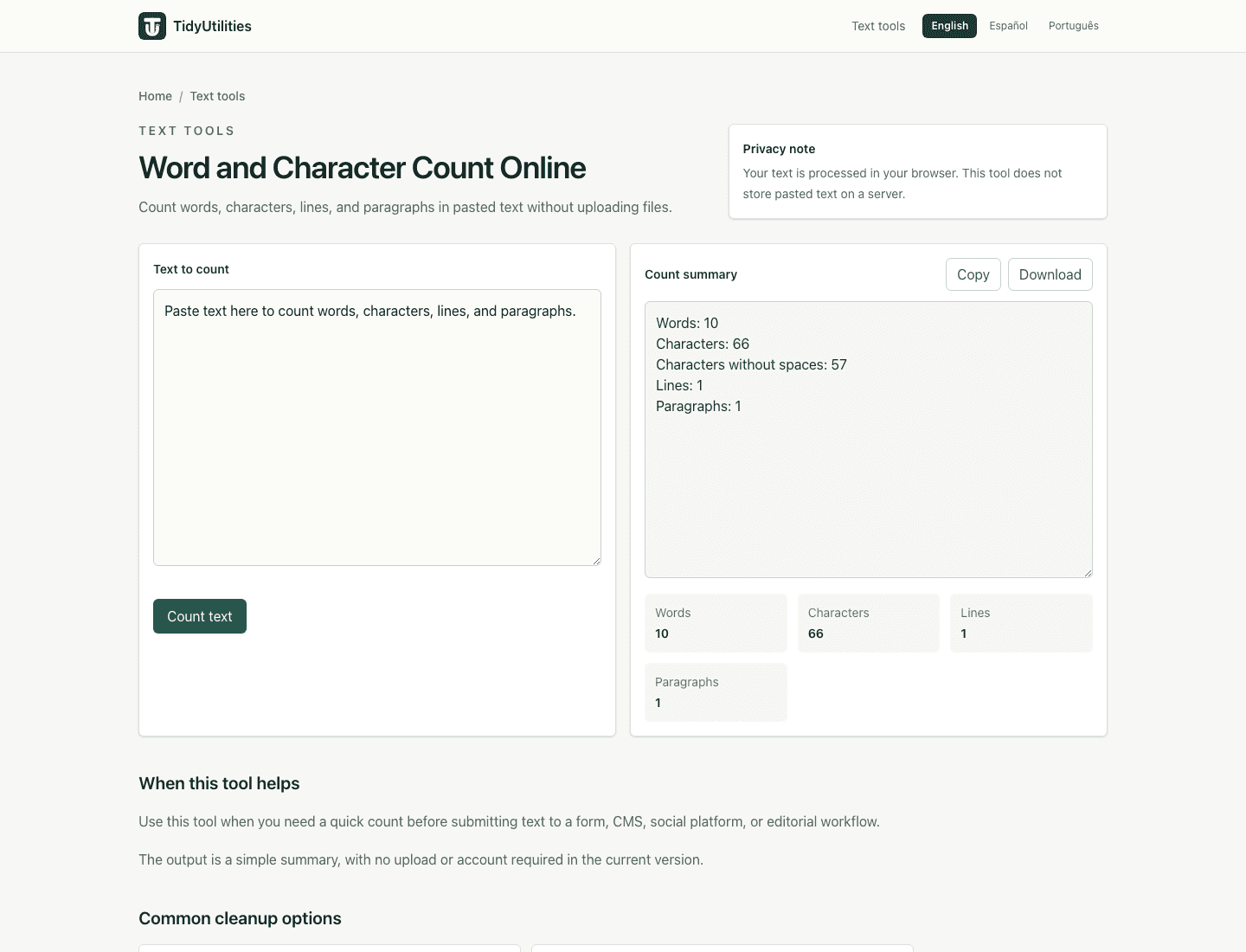The height and width of the screenshot is (952, 1246).
Task: Open the Text tools breadcrumb link
Action: (217, 96)
